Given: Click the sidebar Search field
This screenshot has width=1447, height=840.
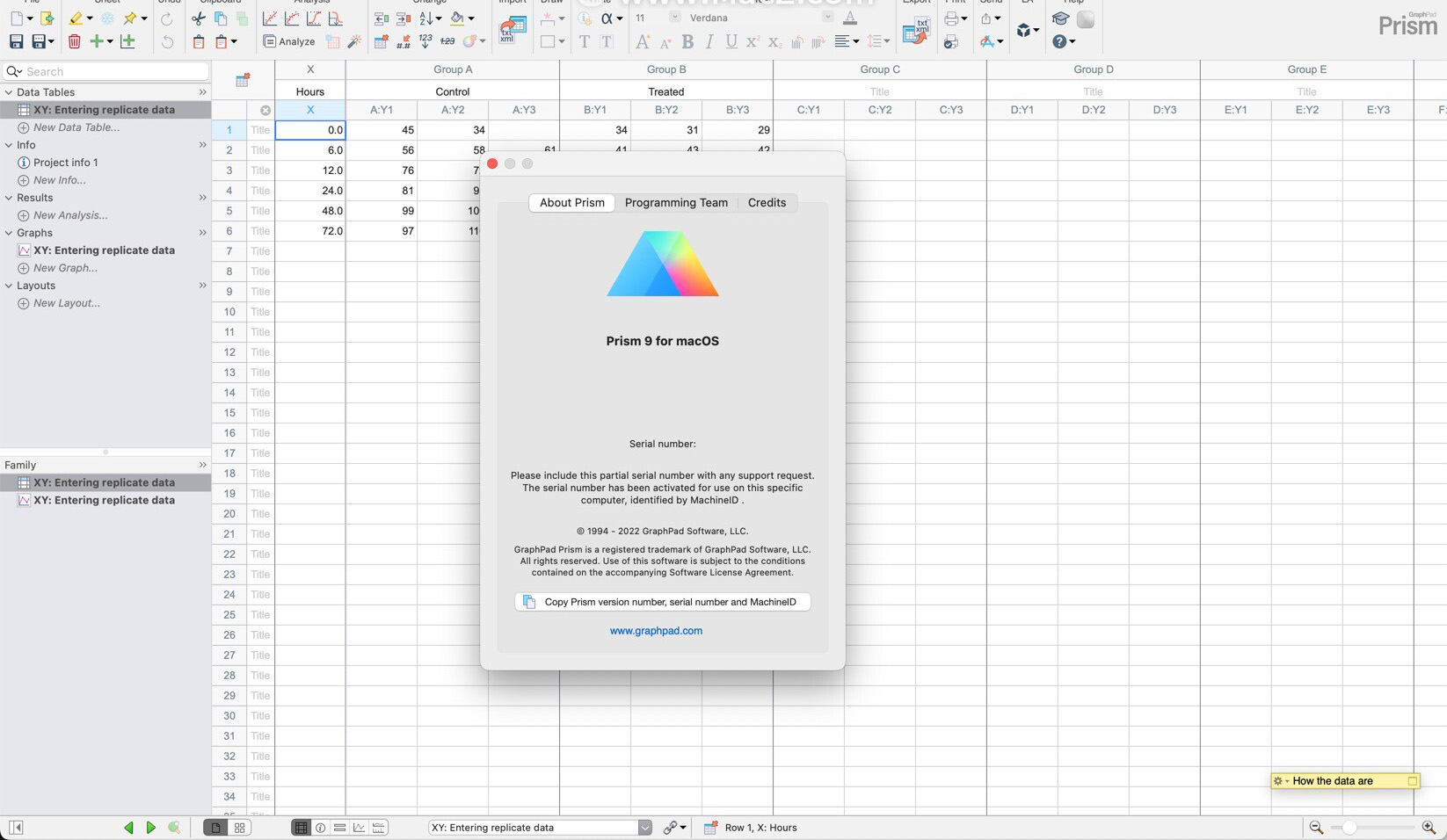Looking at the screenshot, I should 104,71.
